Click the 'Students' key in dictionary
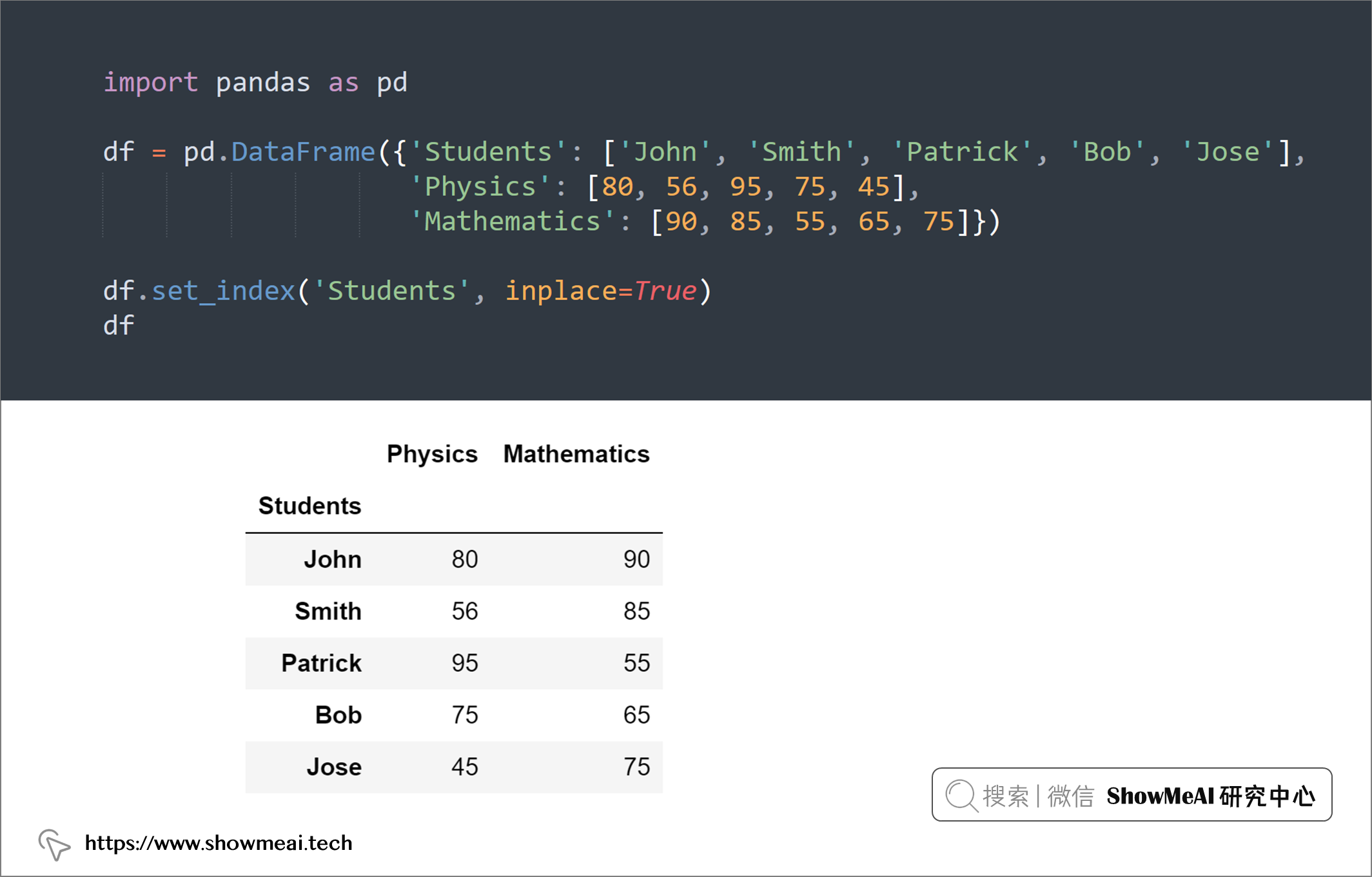The image size is (1372, 877). click(488, 152)
